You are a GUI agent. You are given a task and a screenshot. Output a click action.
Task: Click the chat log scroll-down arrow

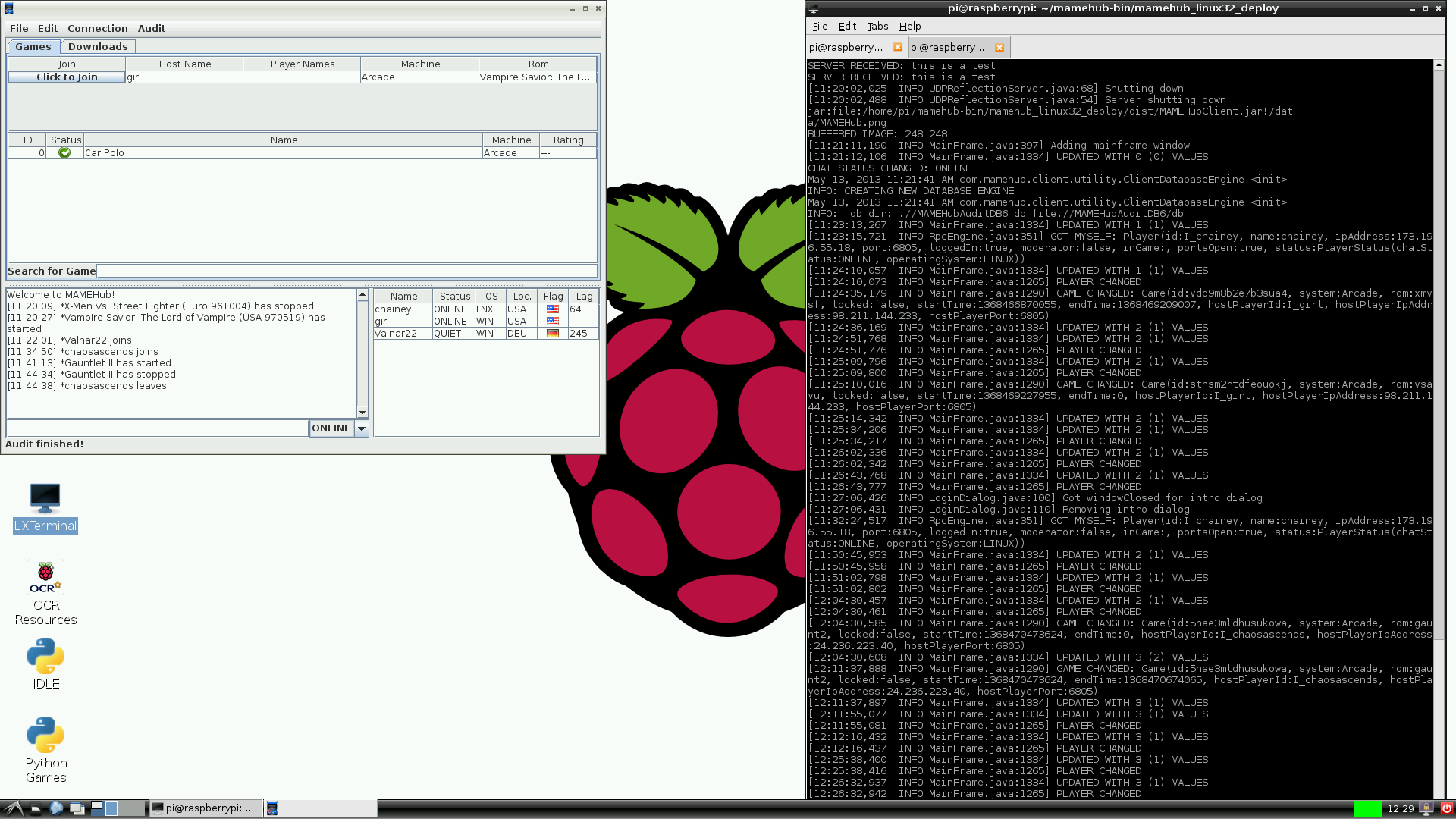coord(362,413)
